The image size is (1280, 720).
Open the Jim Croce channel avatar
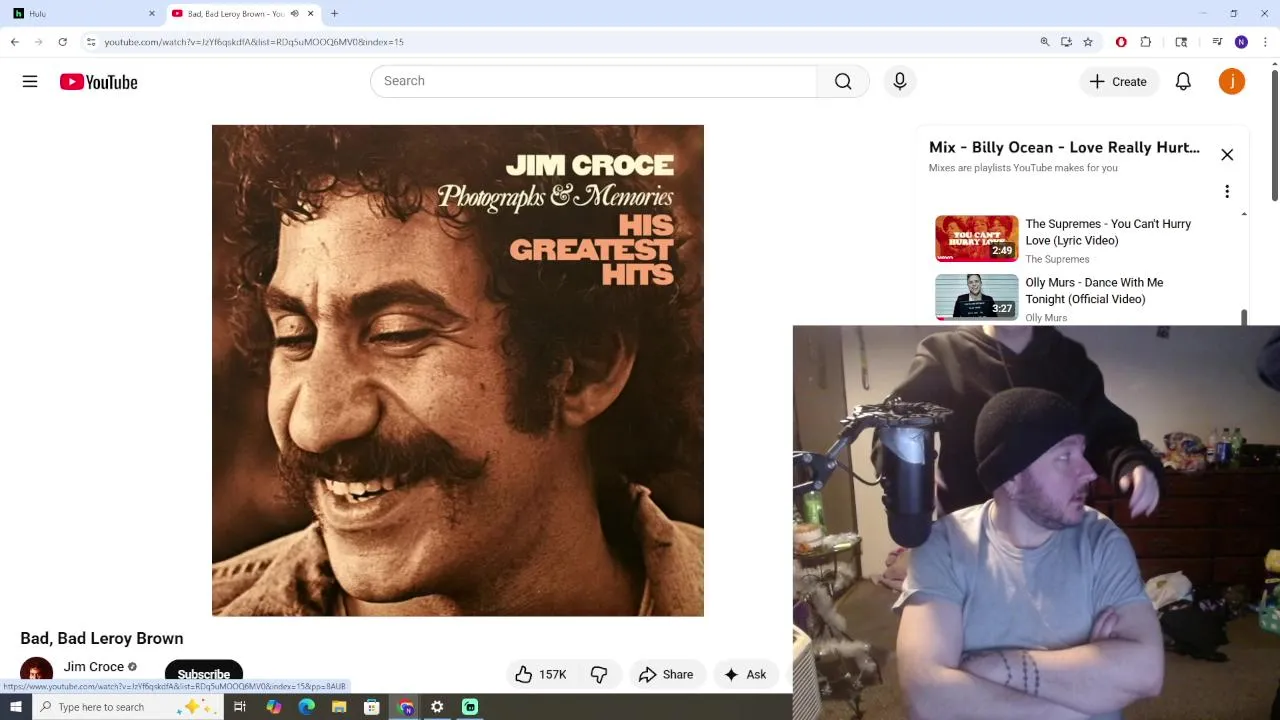pos(36,670)
